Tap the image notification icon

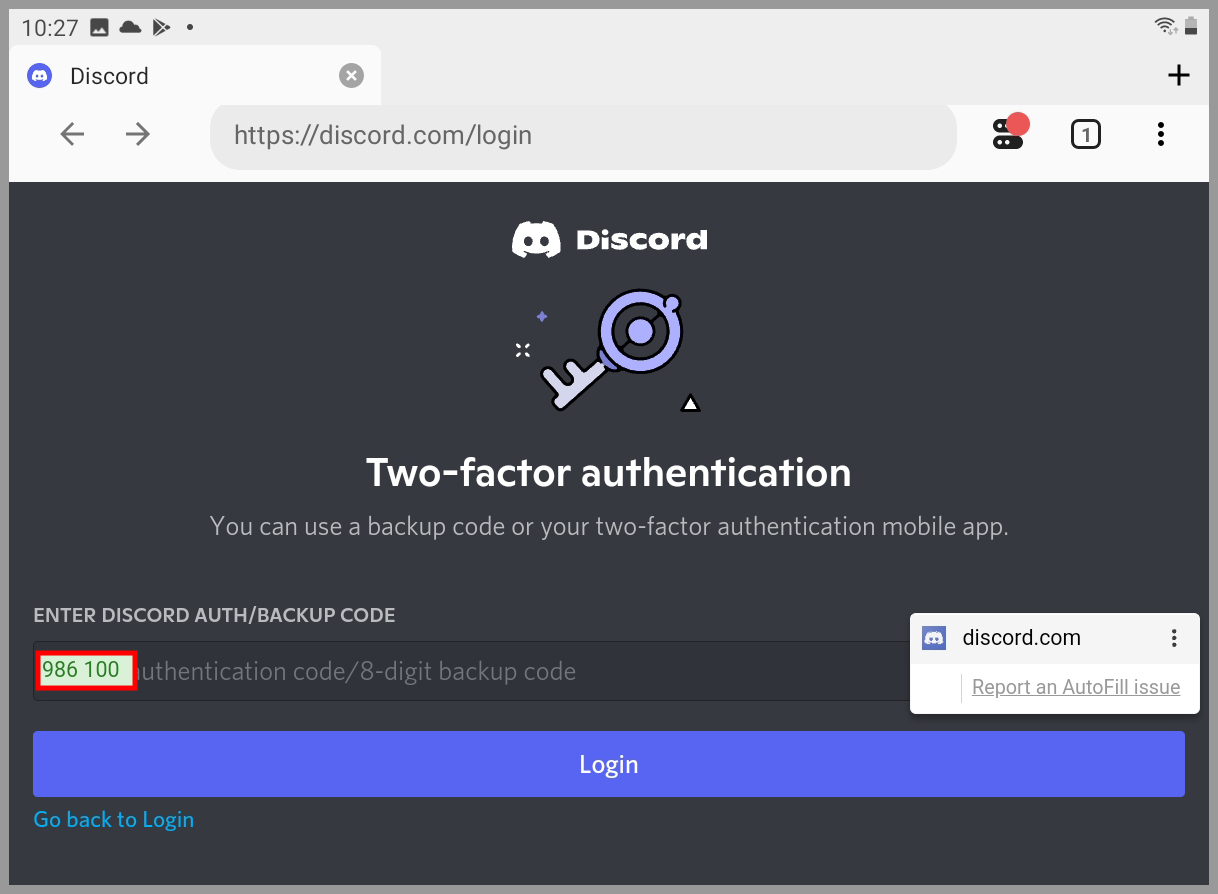click(x=99, y=28)
